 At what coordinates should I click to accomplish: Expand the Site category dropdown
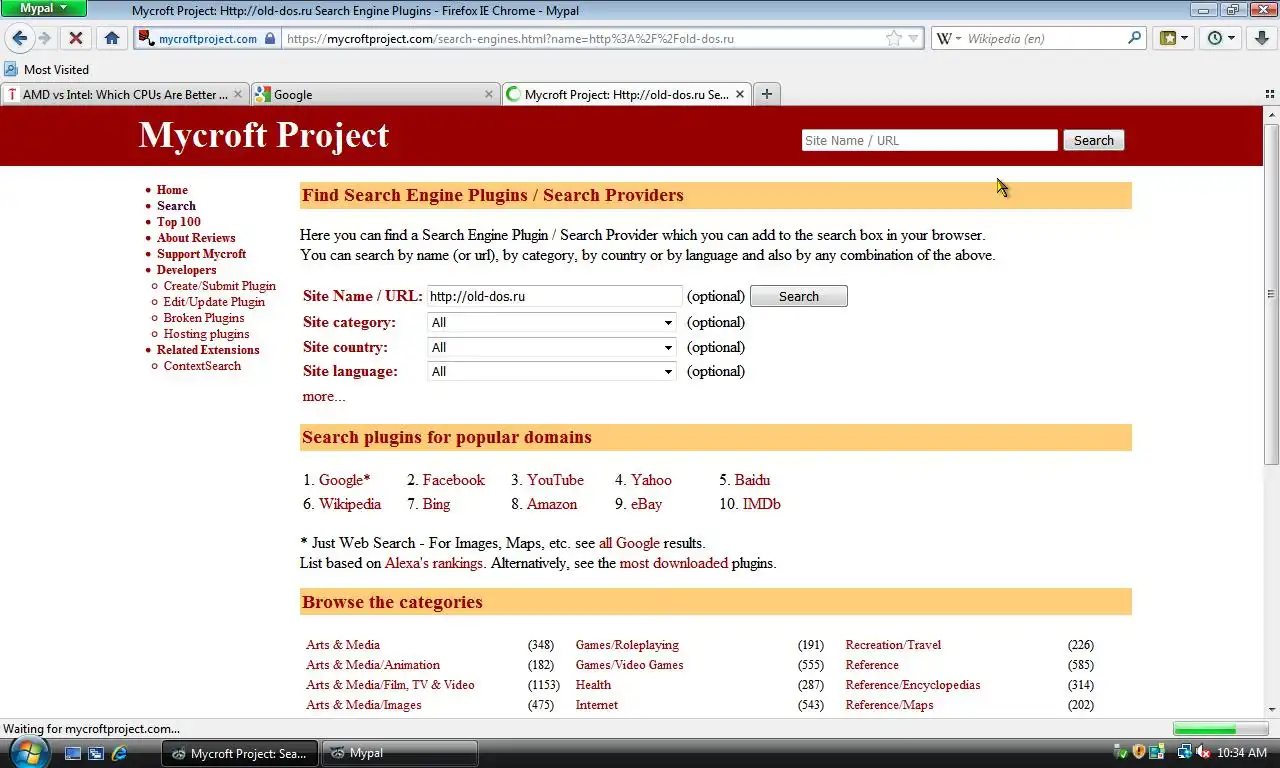[x=552, y=322]
